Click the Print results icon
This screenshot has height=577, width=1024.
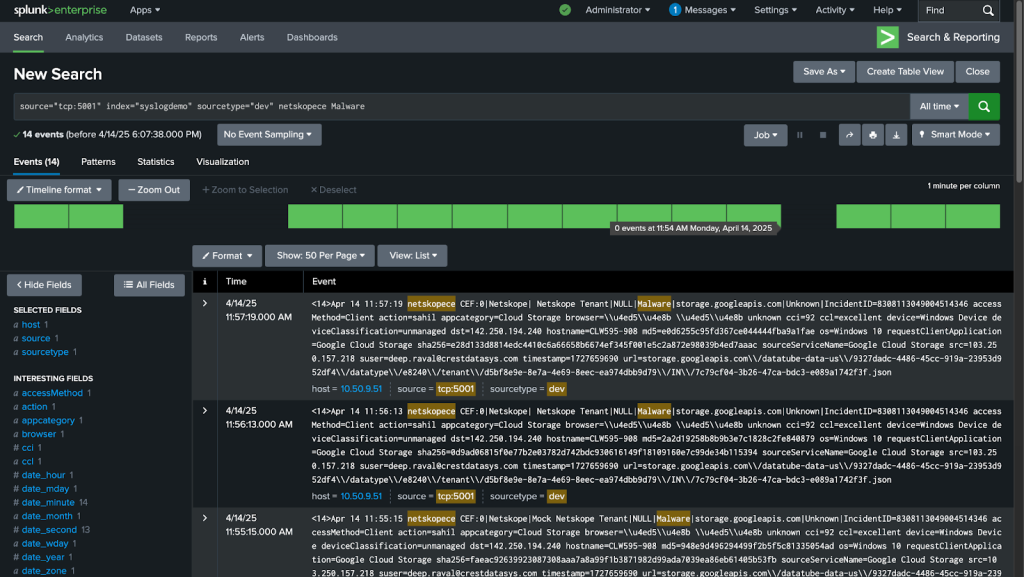[872, 135]
